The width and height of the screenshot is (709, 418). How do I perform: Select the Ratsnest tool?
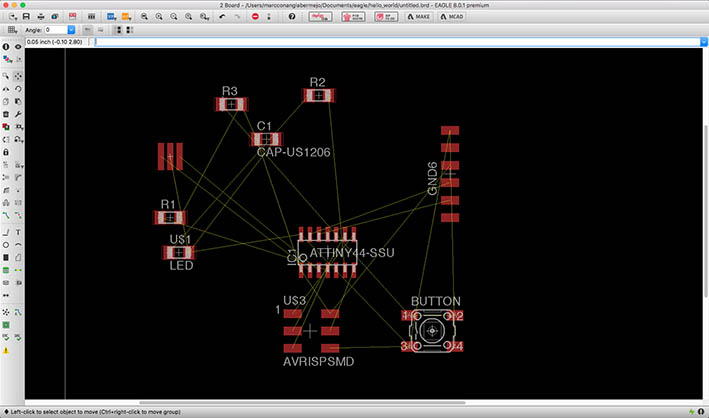point(6,312)
